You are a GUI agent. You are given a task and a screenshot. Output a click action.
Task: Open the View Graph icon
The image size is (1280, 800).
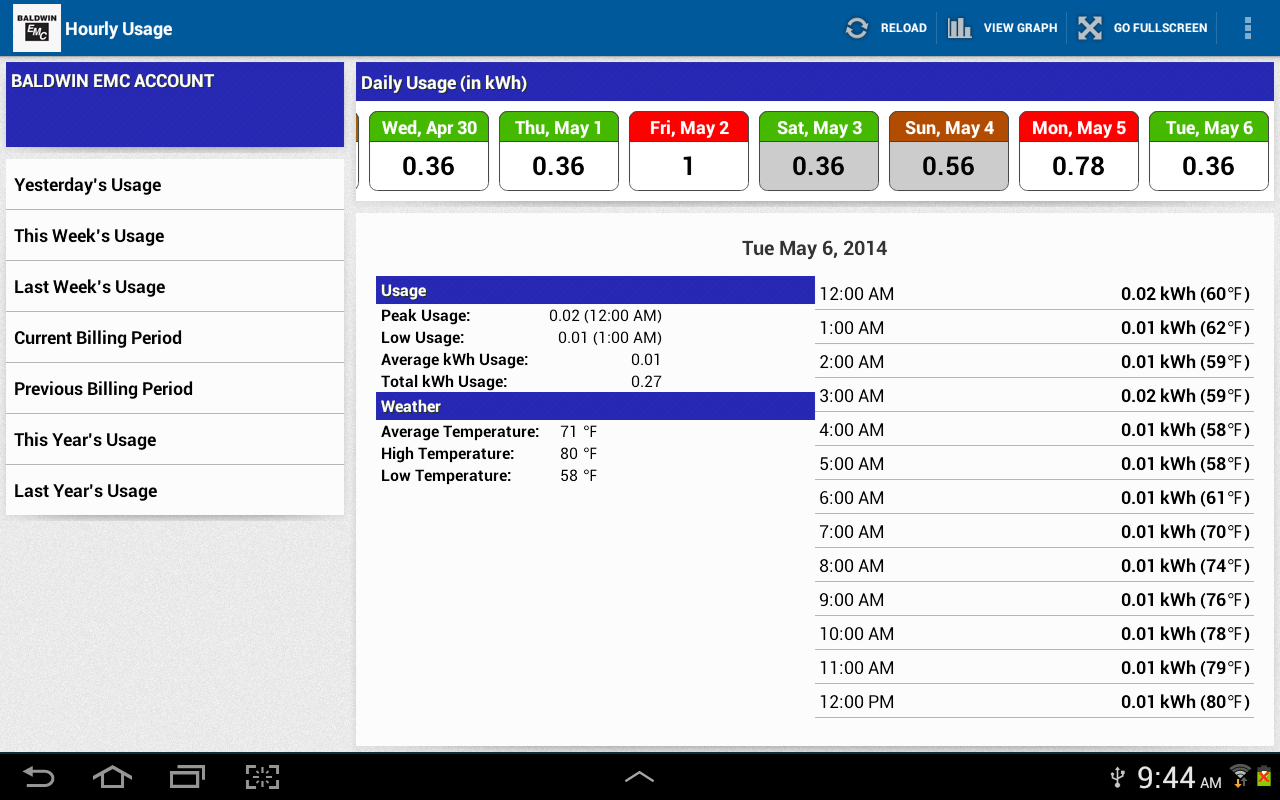coord(960,28)
